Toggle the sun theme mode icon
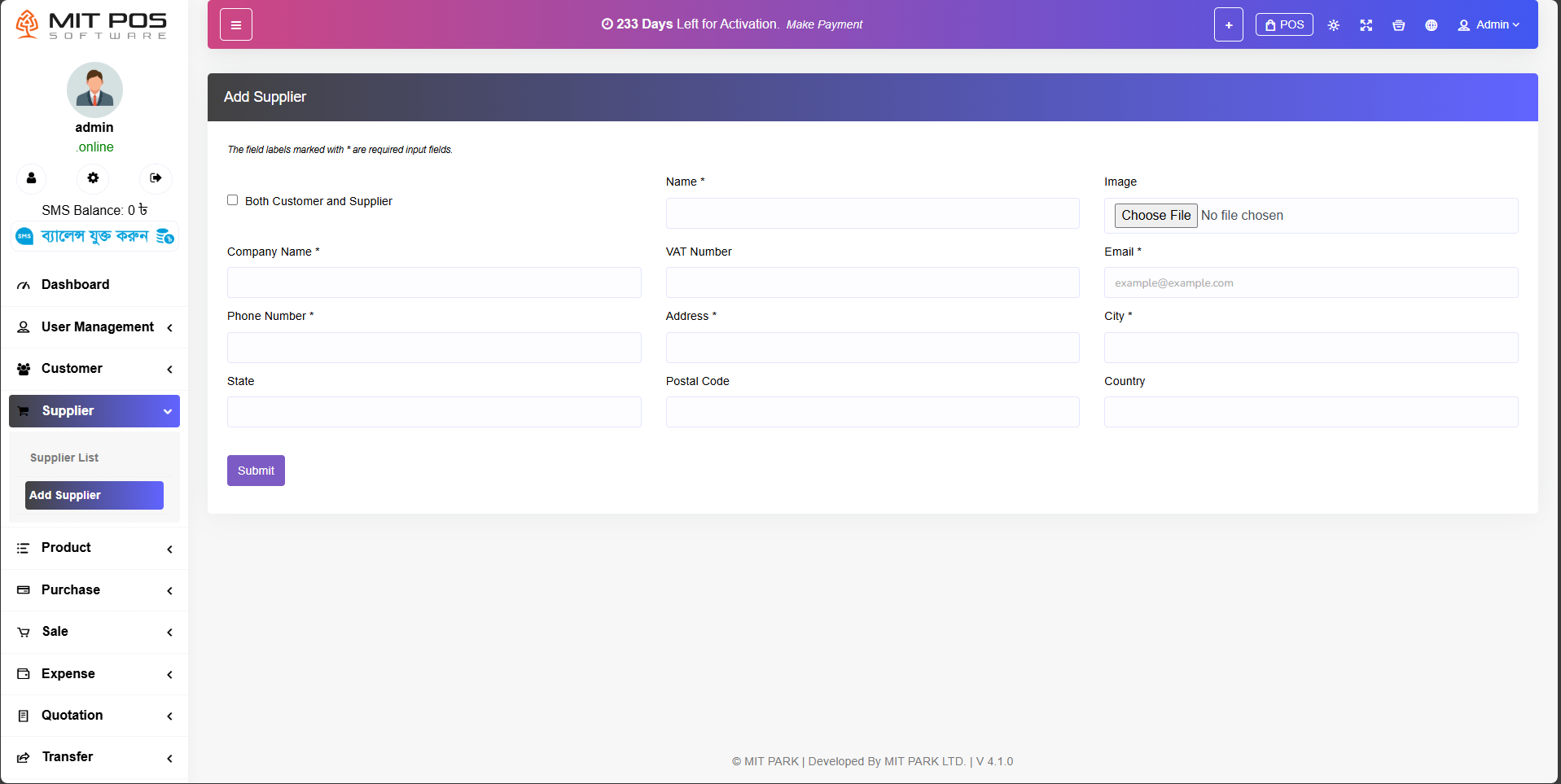This screenshot has height=784, width=1561. click(1333, 25)
